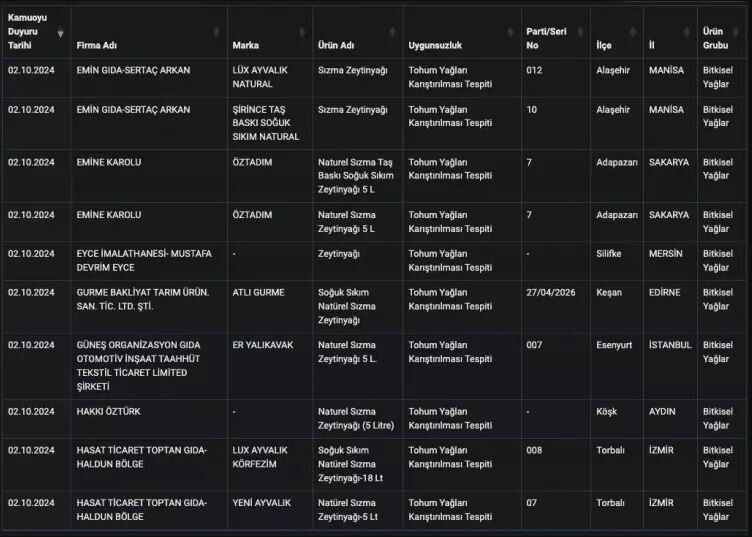Click the sort arrow beside İlçe header
Screen dimensions: 752x537
click(634, 33)
